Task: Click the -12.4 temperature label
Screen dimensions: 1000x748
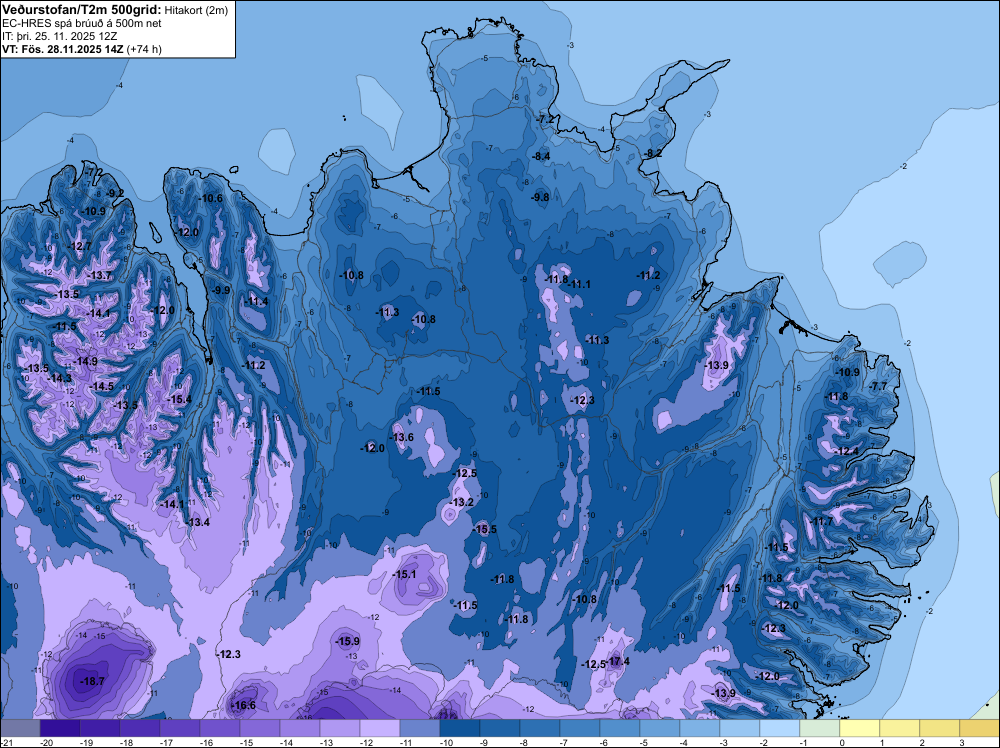Action: point(847,451)
